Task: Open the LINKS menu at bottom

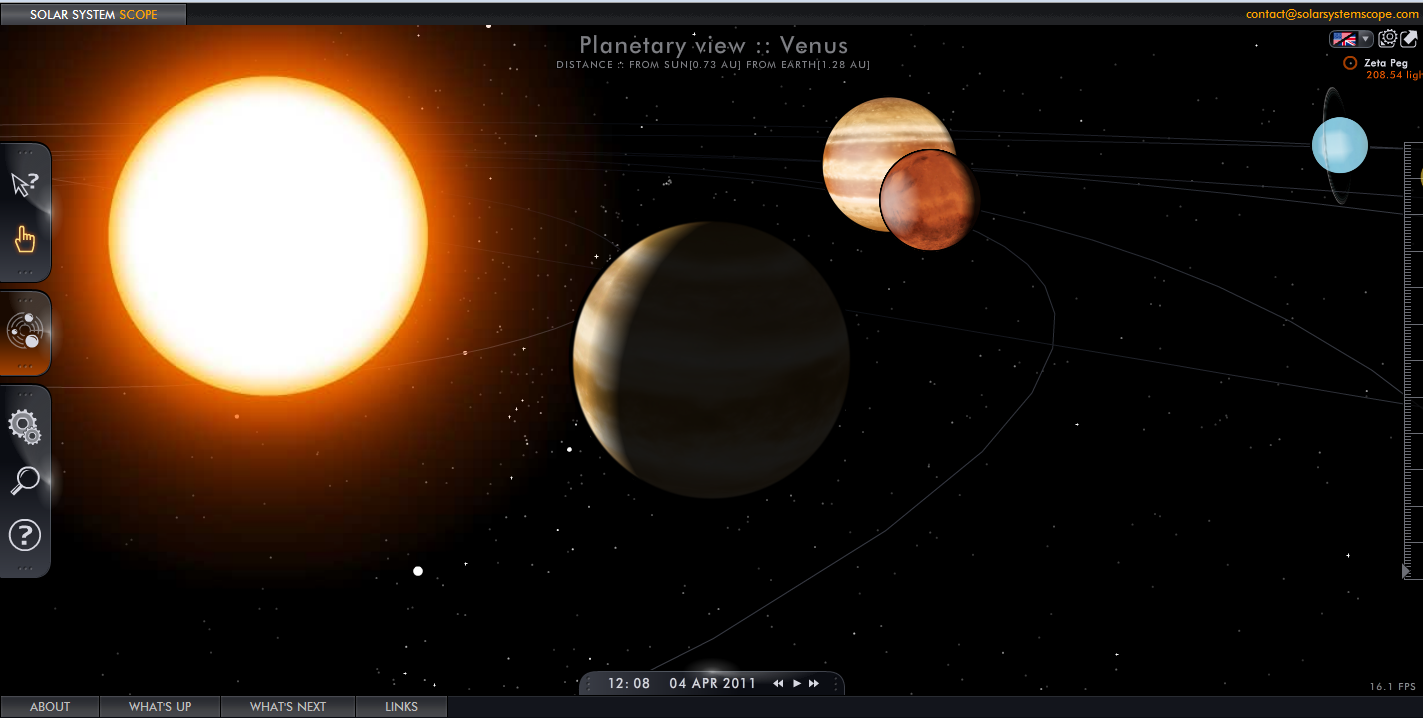Action: (401, 706)
